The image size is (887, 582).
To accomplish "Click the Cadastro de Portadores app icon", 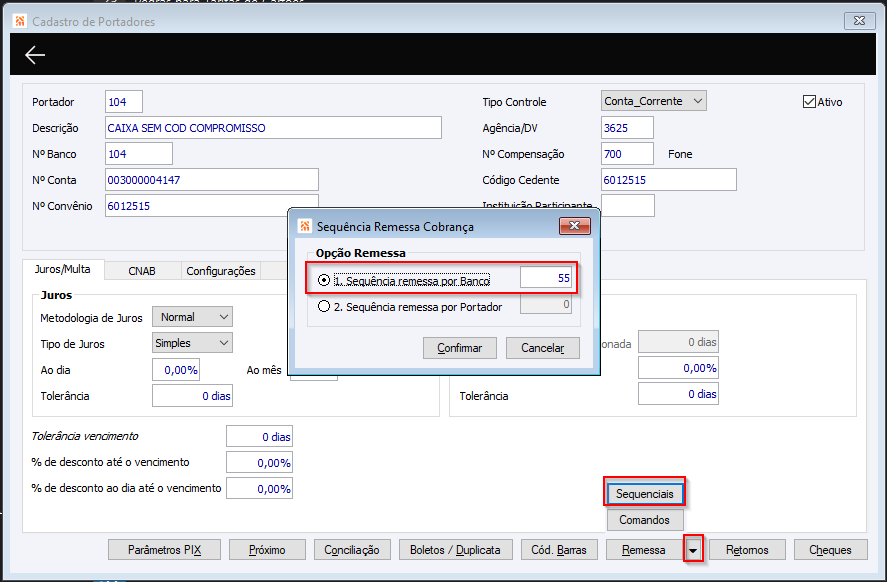I will (20, 21).
